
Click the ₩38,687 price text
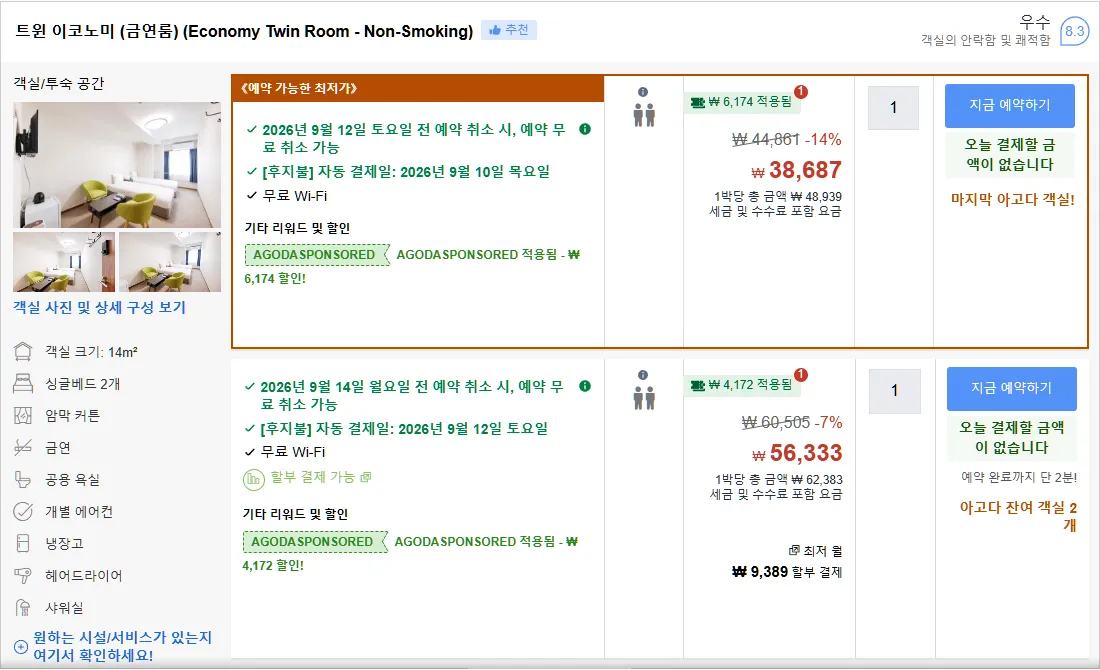click(x=796, y=170)
